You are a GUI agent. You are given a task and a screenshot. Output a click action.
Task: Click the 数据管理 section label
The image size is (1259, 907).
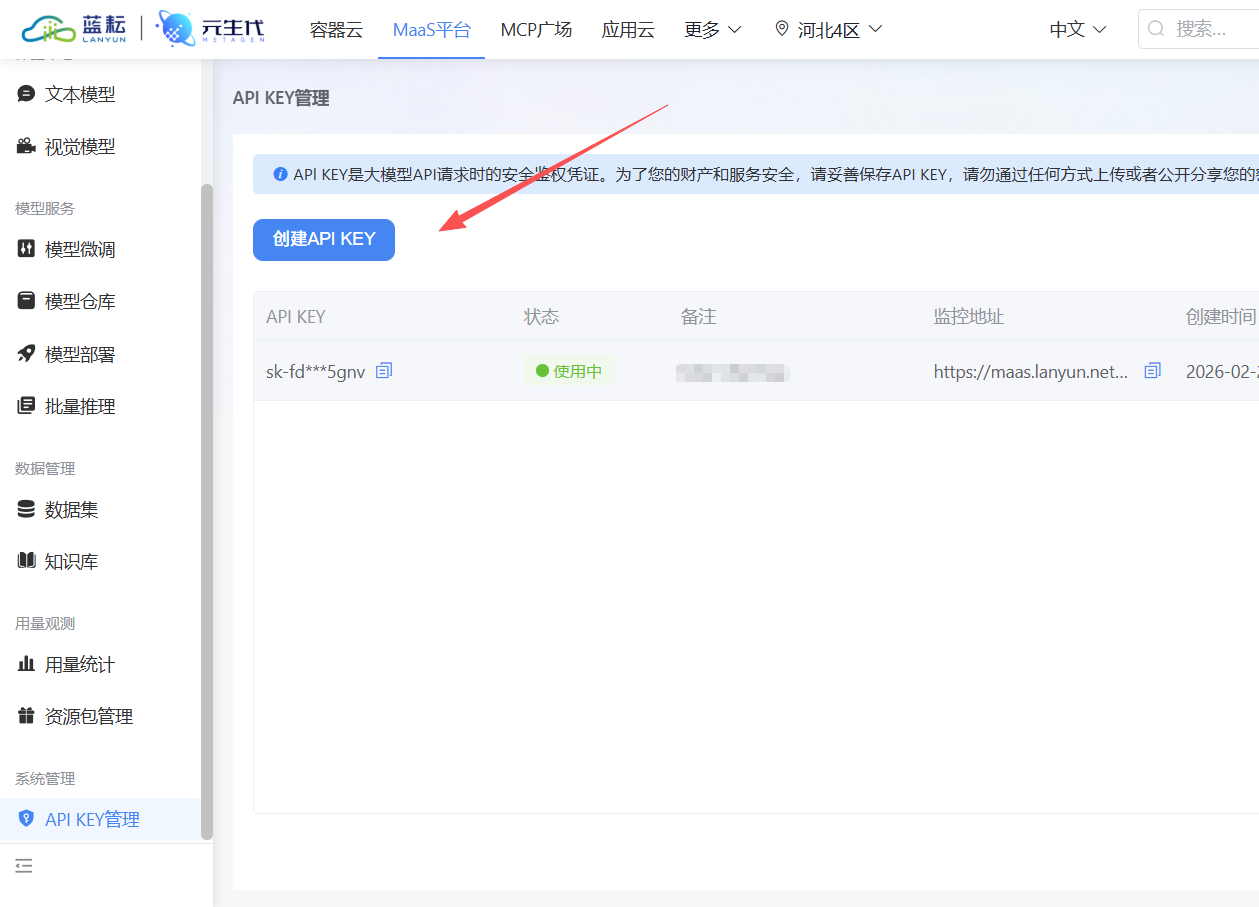[x=45, y=468]
